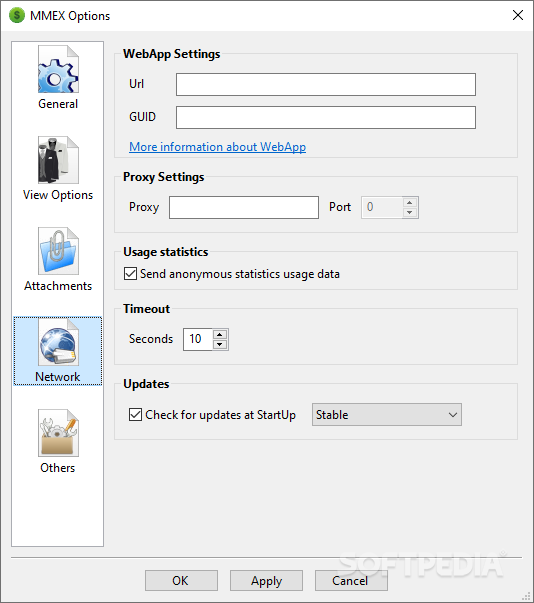Open More information about WebApp link
Image resolution: width=534 pixels, height=603 pixels.
217,147
